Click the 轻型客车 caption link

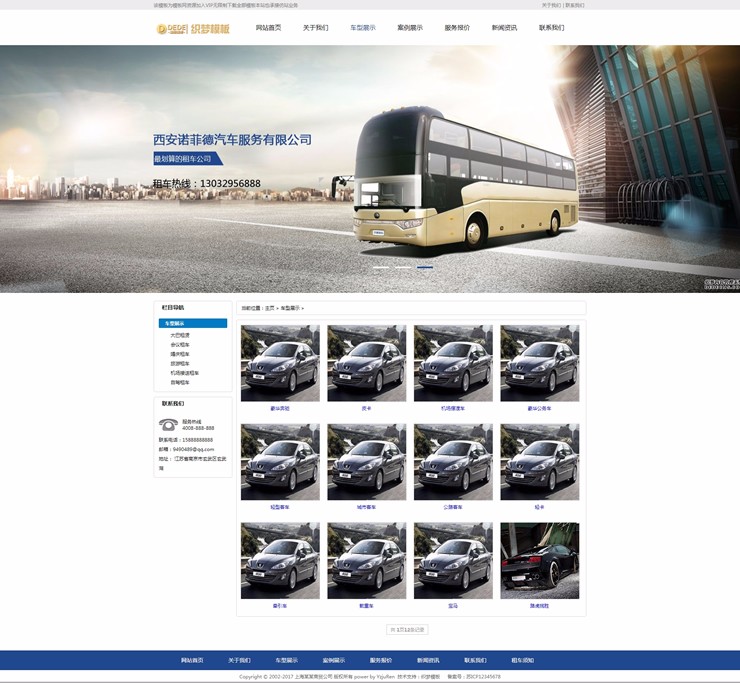pos(280,507)
